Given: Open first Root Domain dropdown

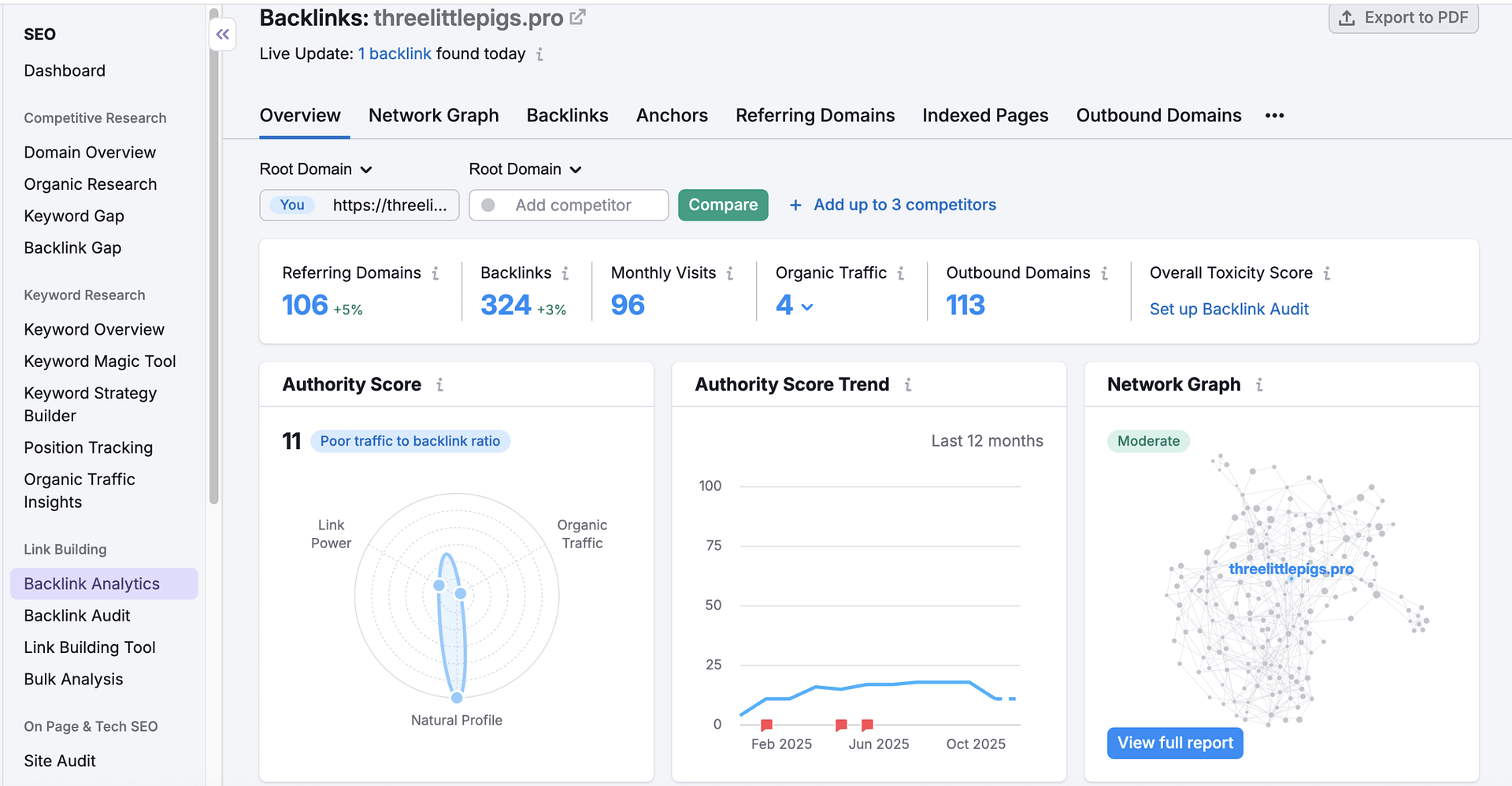Looking at the screenshot, I should (316, 169).
